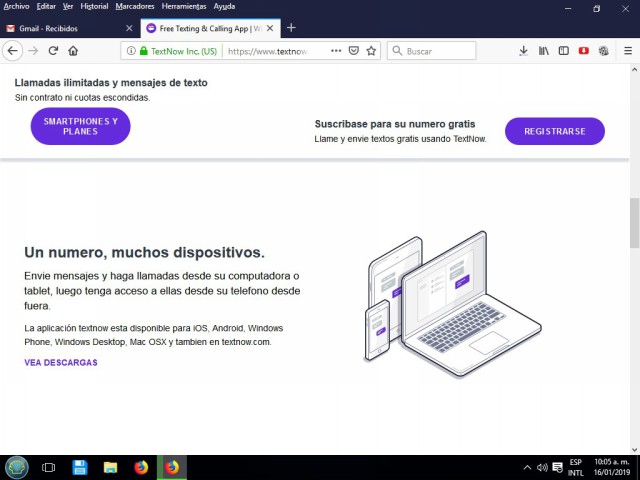Click the Smartphones y Planes button

pos(80,127)
